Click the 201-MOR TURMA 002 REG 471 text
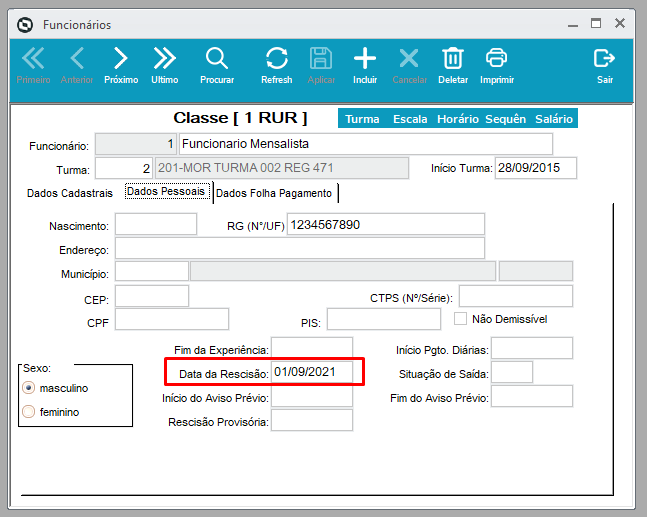 246,168
